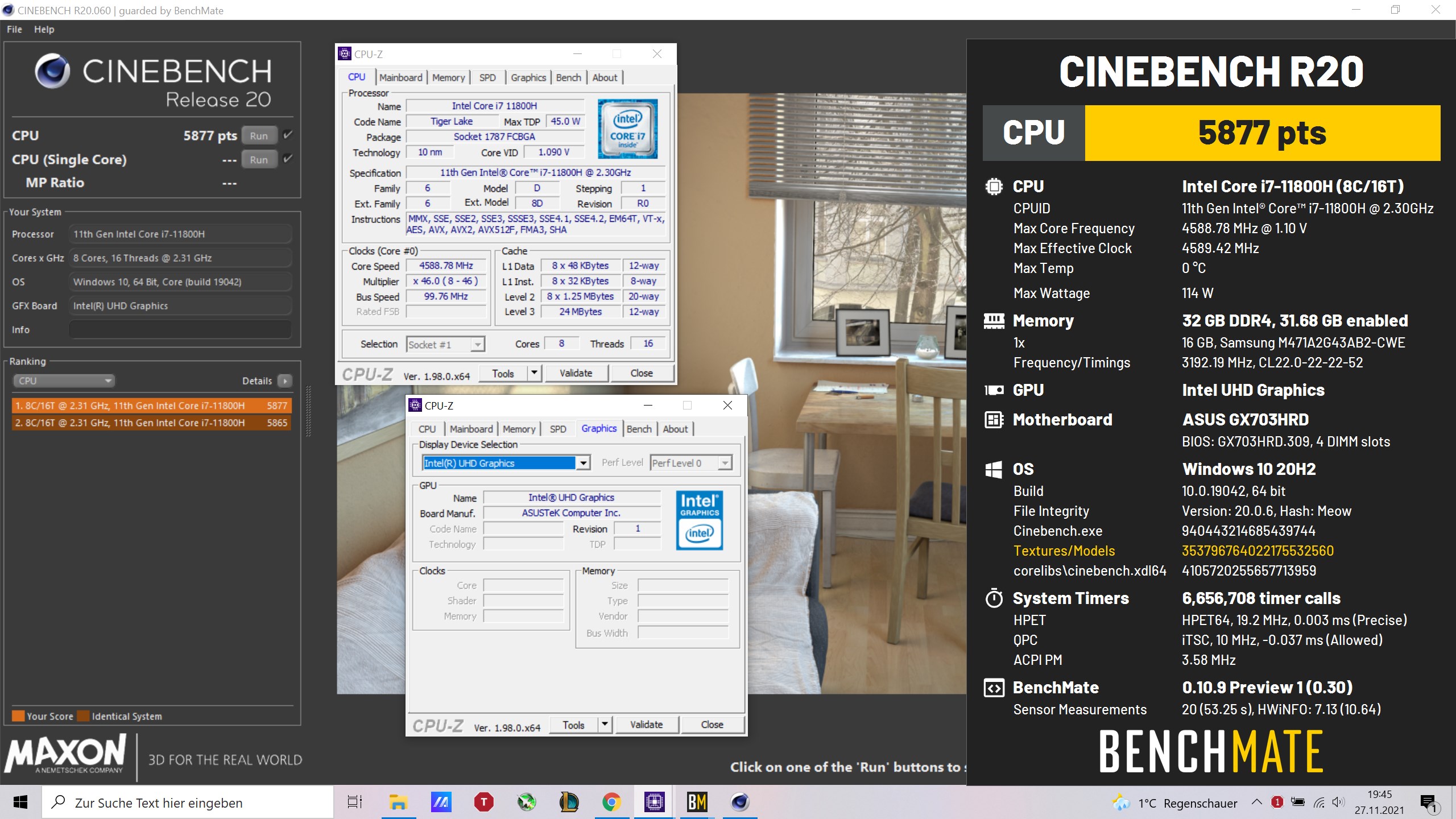1456x819 pixels.
Task: Click the BenchMate code bracket icon
Action: (994, 688)
